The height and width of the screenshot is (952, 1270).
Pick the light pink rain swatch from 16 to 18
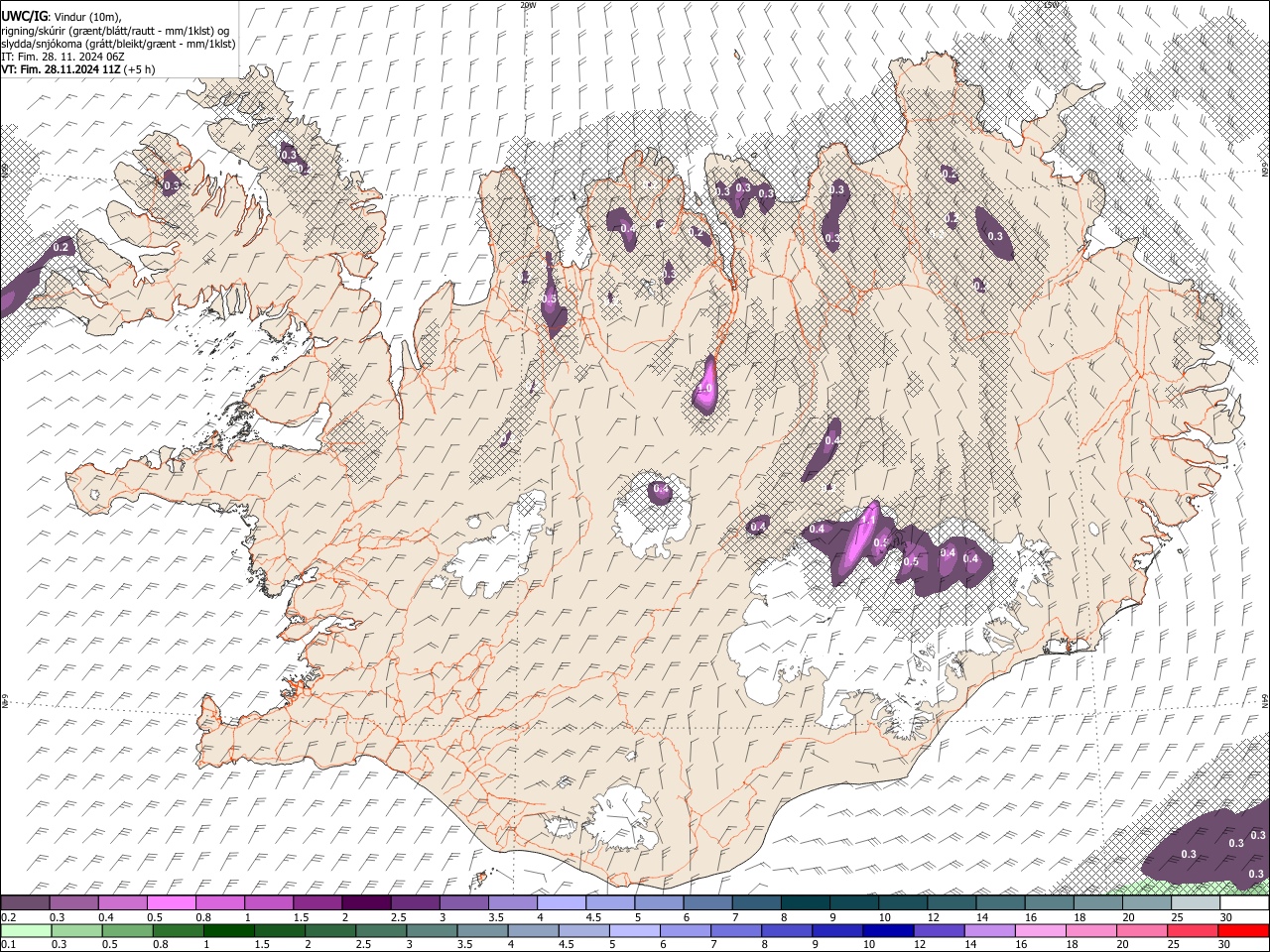[1041, 930]
